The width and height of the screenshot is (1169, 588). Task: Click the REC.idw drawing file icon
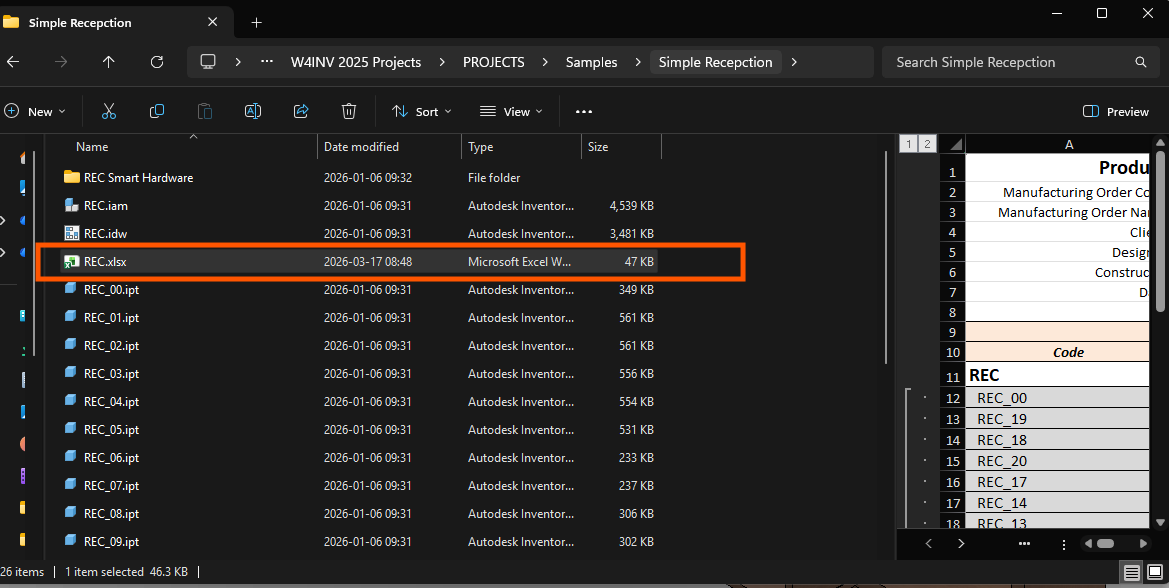(x=72, y=233)
